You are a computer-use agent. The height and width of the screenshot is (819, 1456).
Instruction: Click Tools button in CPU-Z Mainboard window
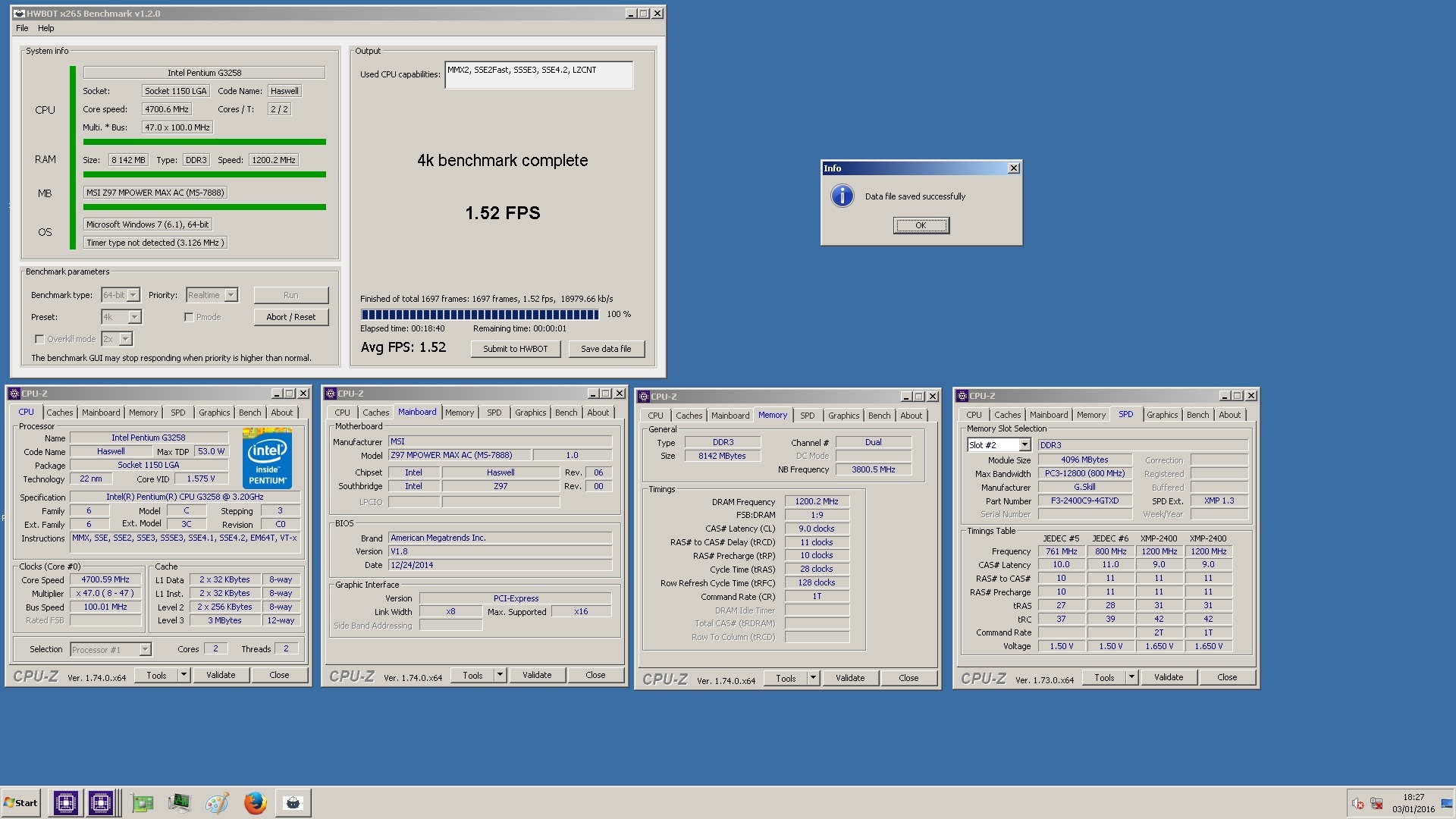click(472, 675)
